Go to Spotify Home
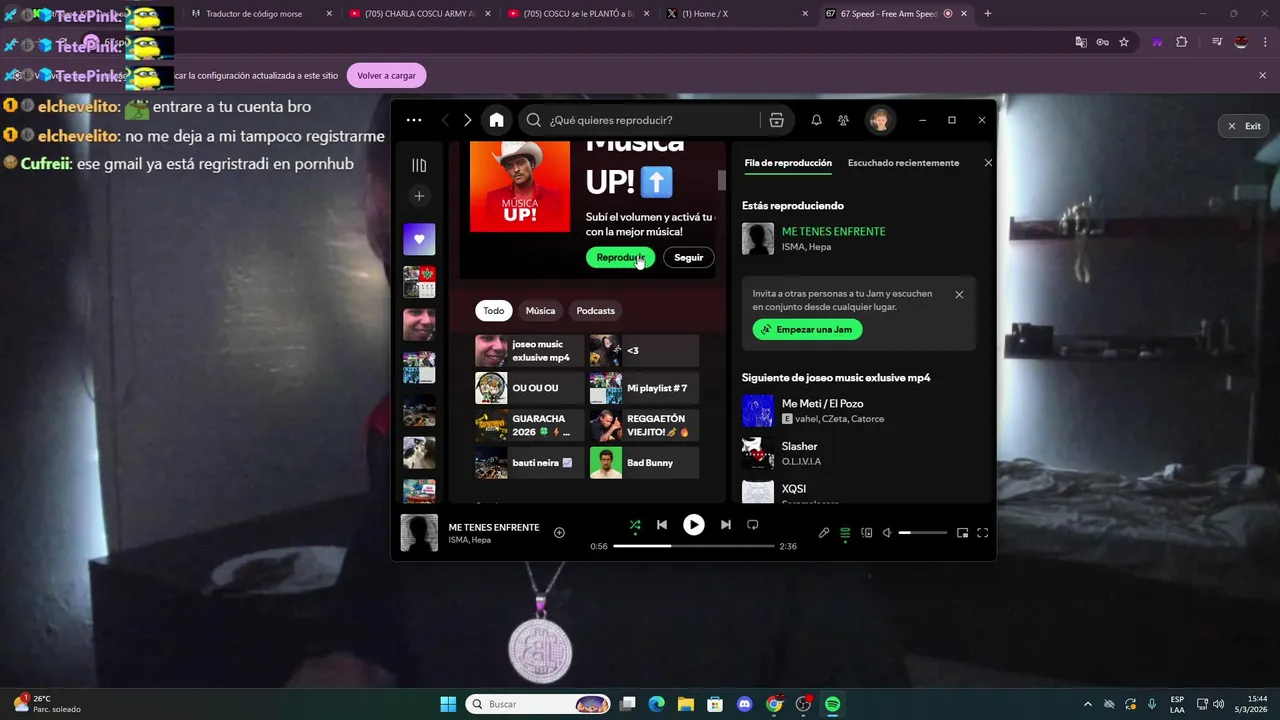This screenshot has height=720, width=1280. click(496, 120)
